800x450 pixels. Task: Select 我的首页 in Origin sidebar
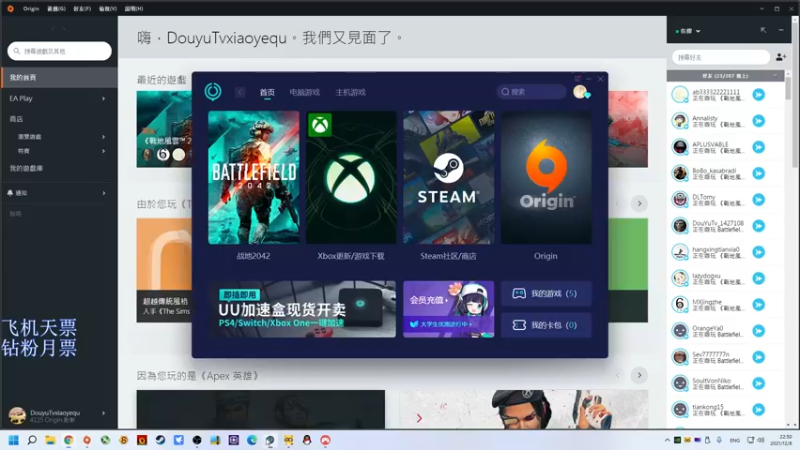59,78
